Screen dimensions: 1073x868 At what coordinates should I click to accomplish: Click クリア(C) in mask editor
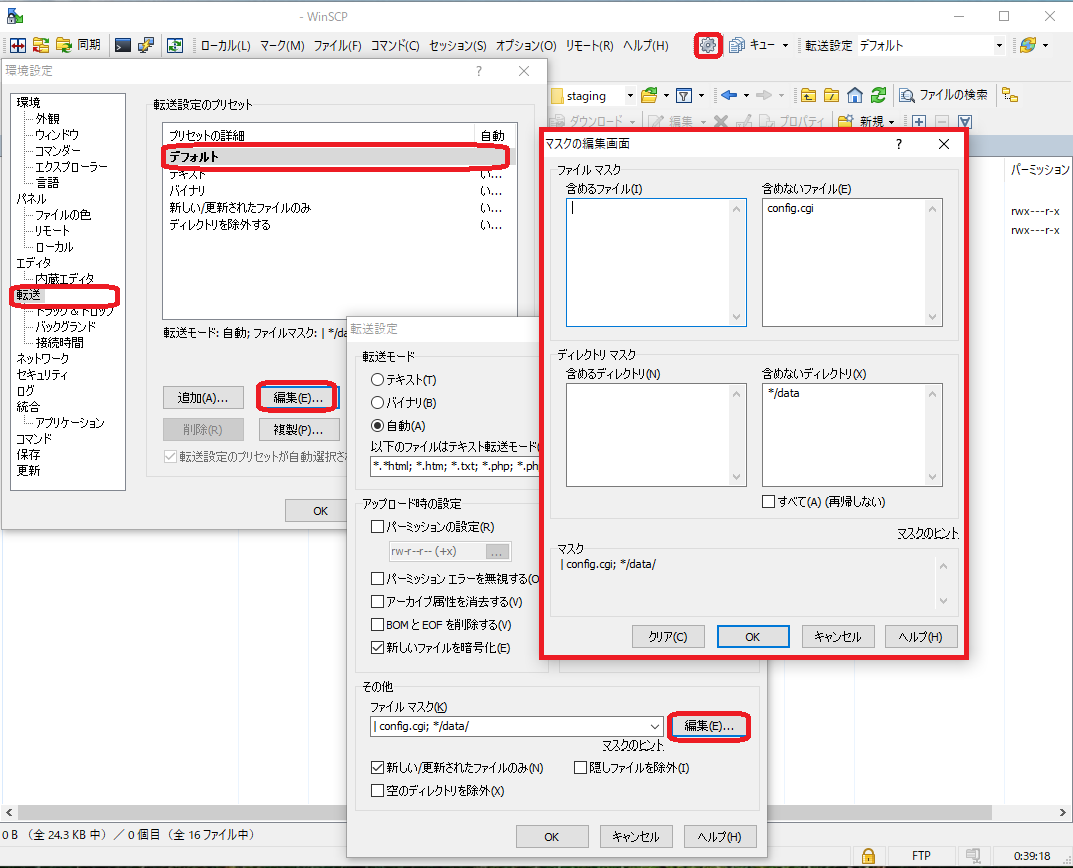click(x=668, y=637)
